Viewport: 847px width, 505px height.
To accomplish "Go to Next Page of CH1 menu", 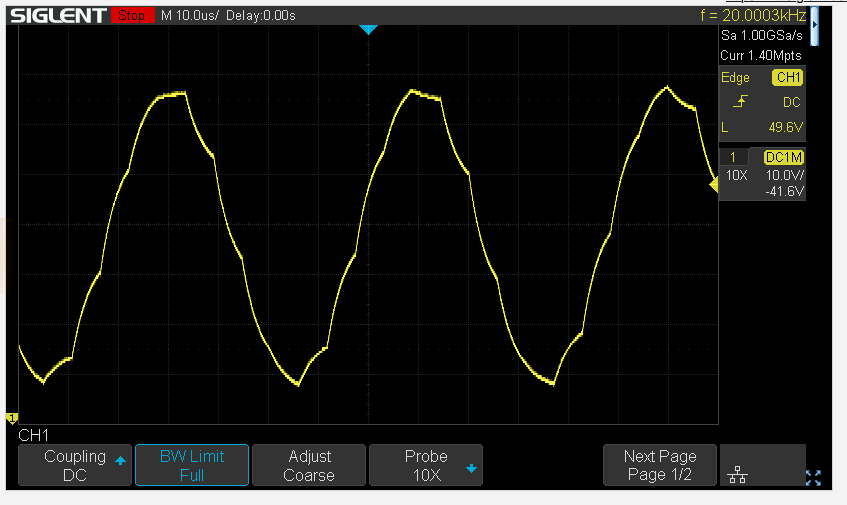I will pos(660,465).
